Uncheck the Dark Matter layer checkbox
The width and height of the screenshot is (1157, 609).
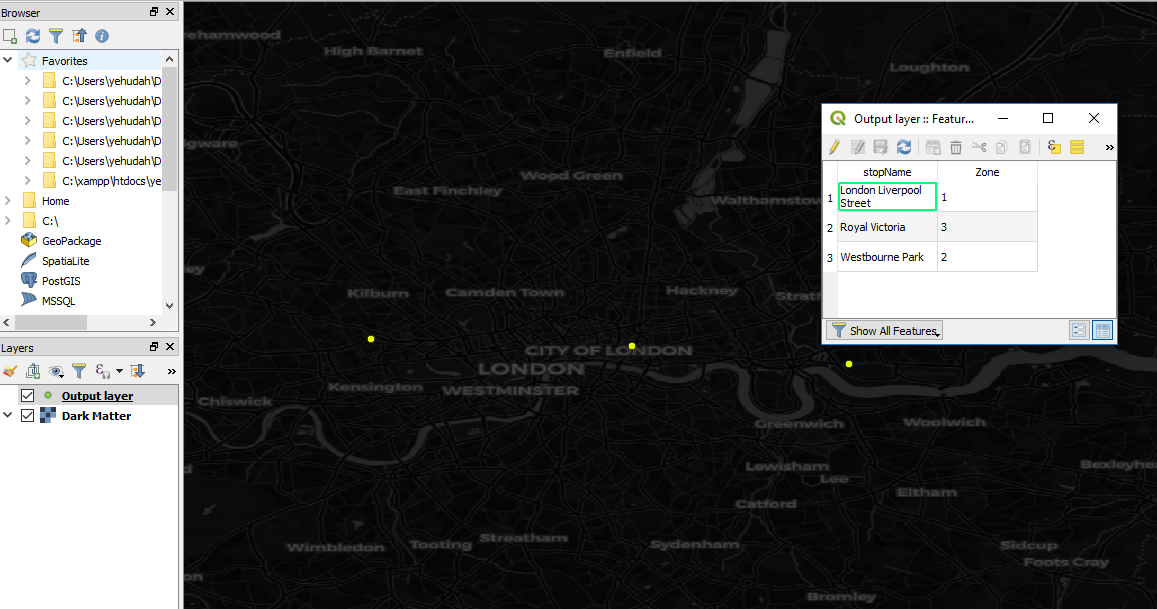click(28, 416)
